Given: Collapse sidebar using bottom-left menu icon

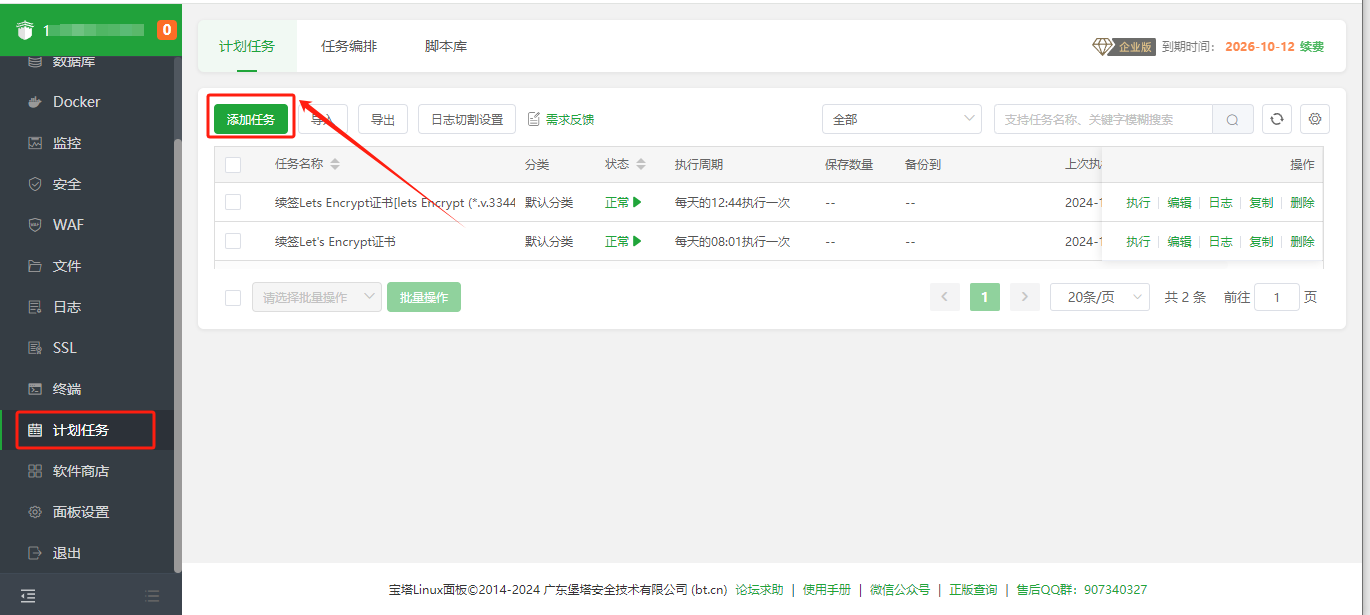Looking at the screenshot, I should pyautogui.click(x=28, y=596).
